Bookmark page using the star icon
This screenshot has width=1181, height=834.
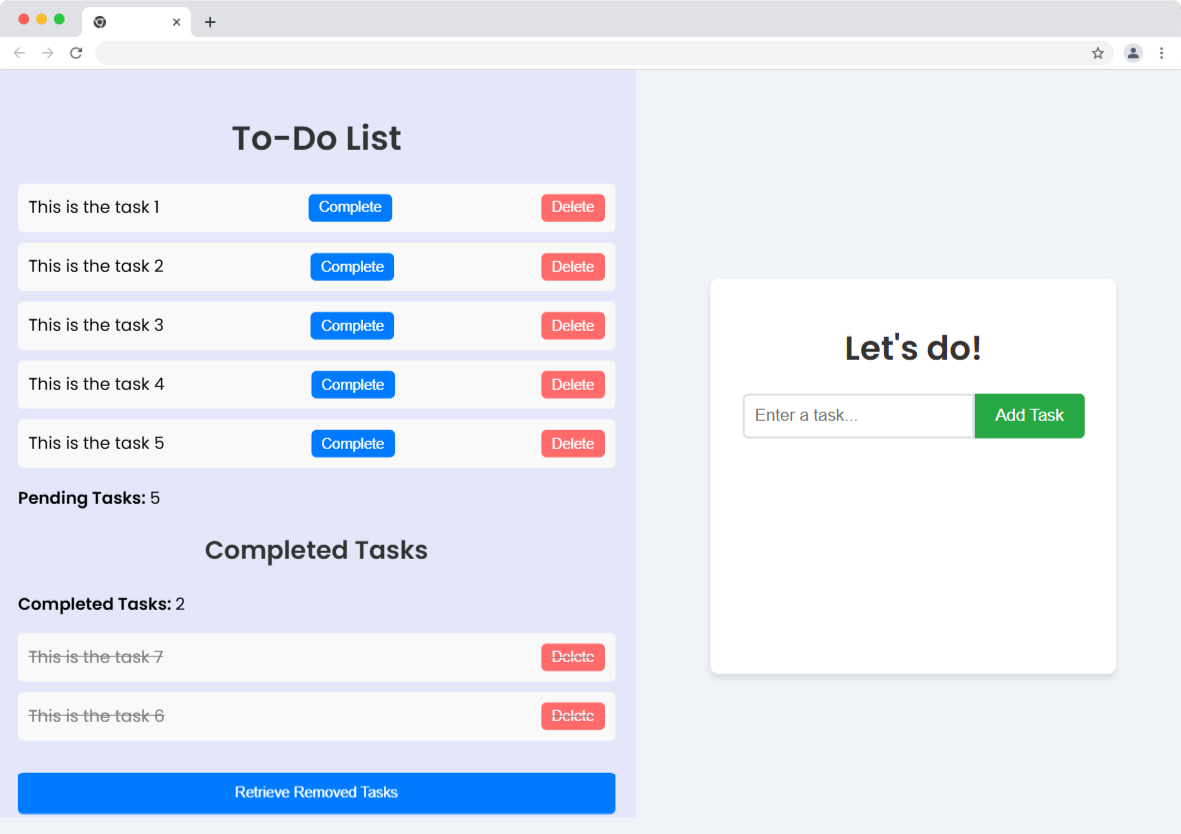tap(1097, 53)
